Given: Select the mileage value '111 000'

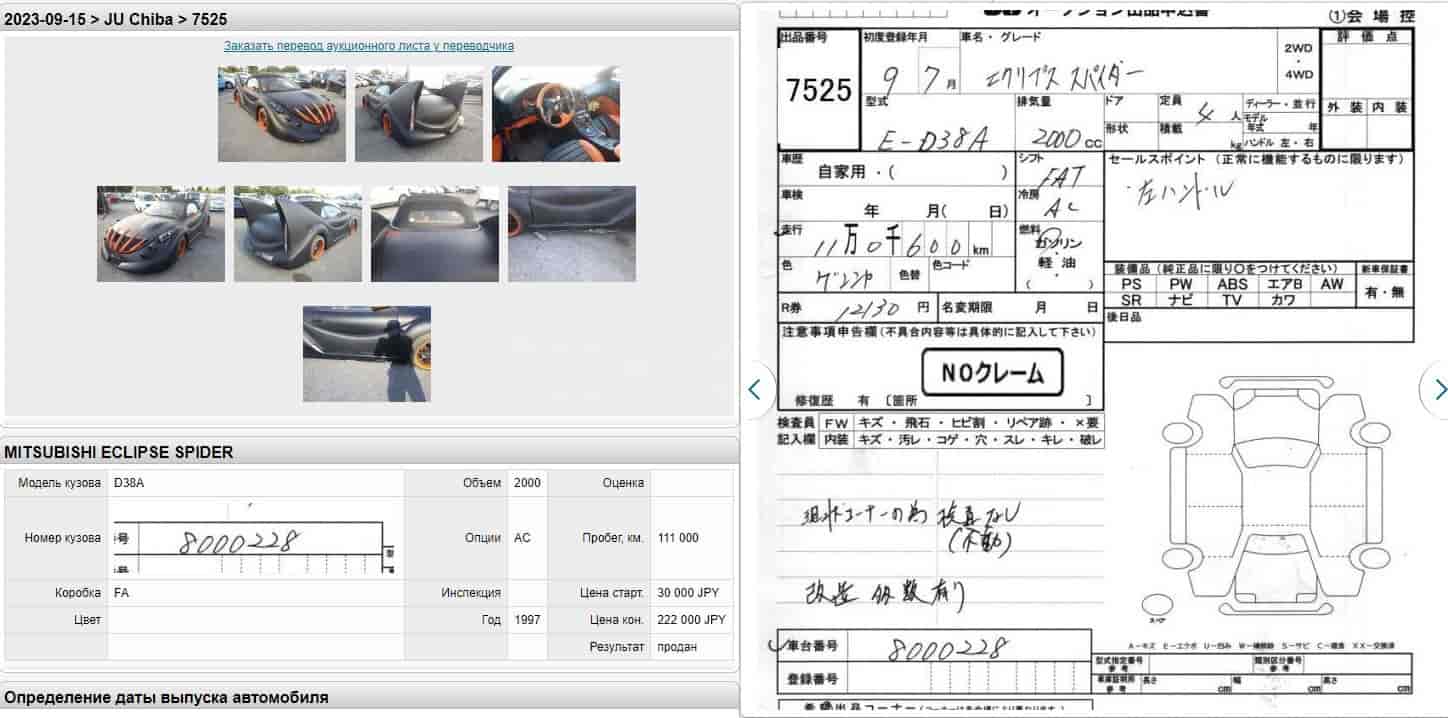Looking at the screenshot, I should (679, 538).
